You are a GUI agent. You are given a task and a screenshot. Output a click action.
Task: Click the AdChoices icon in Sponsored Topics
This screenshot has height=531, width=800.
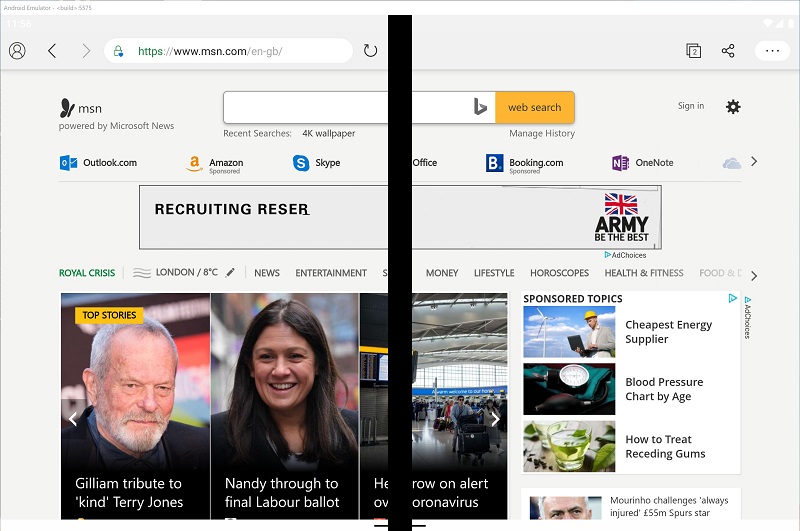point(733,298)
